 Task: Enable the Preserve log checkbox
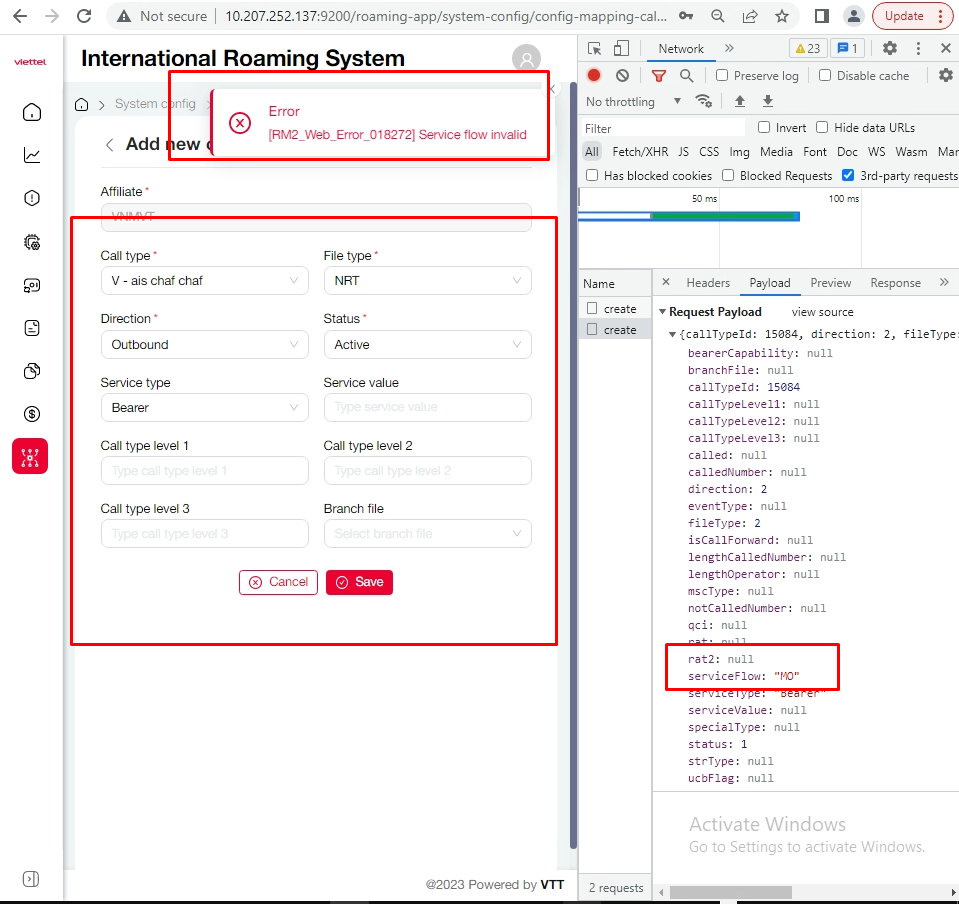723,75
